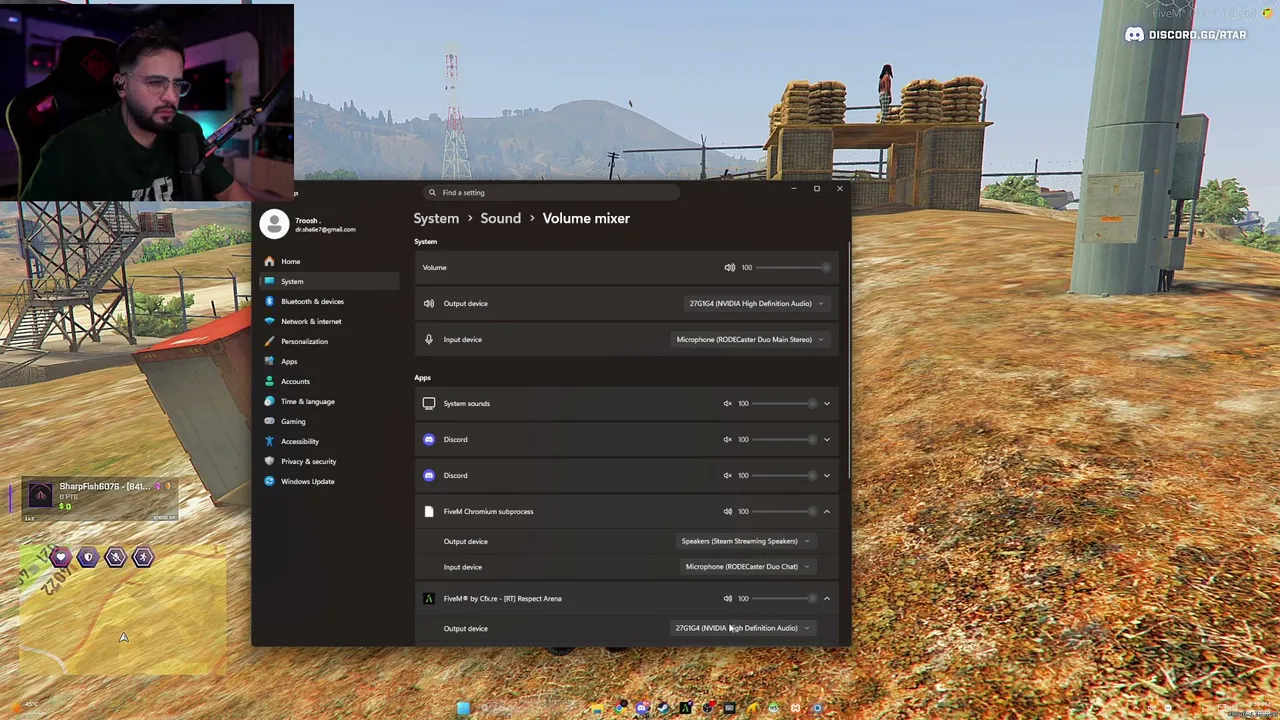Select Time & language label

click(308, 401)
